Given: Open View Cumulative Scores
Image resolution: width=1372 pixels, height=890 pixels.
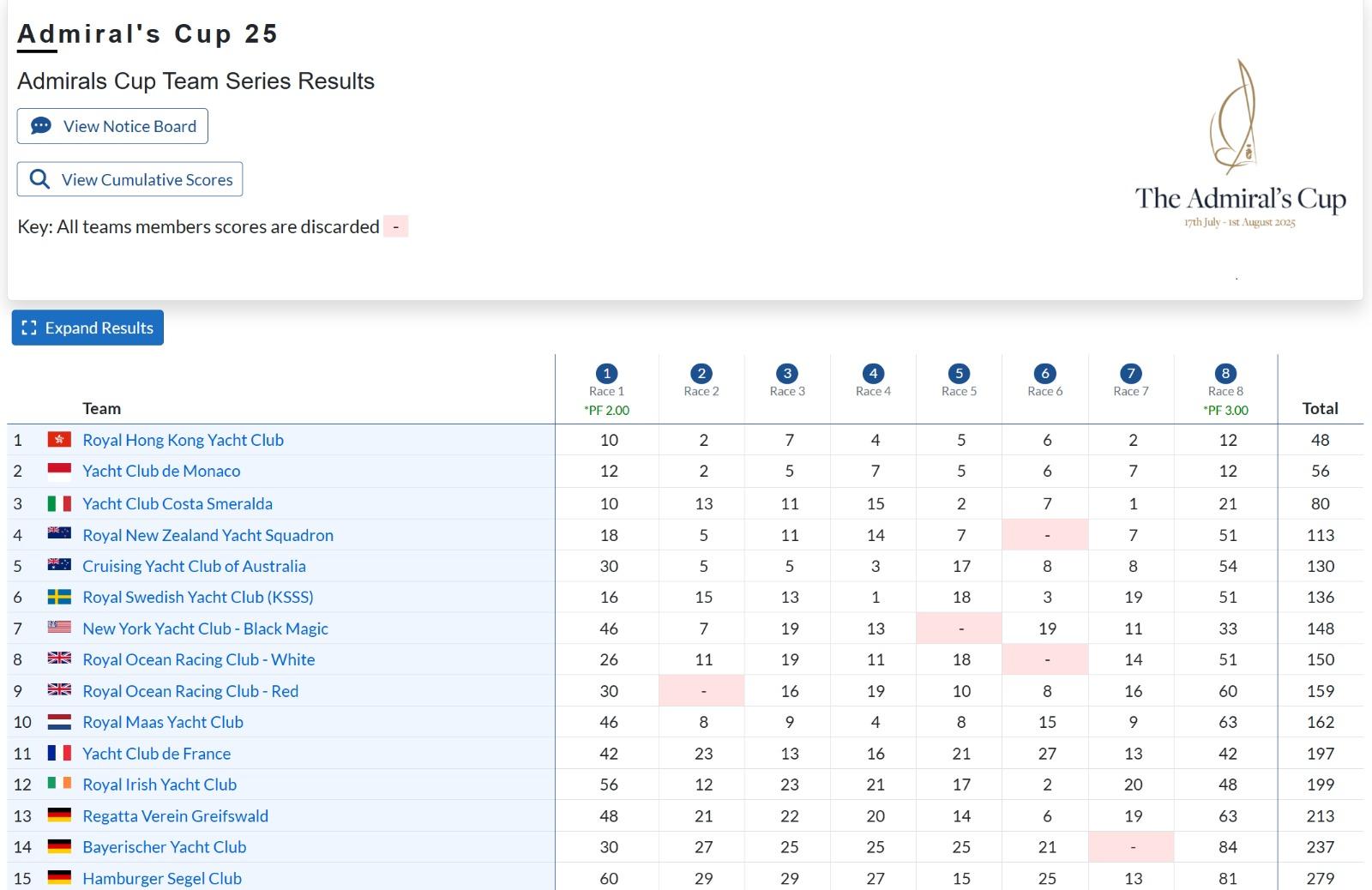Looking at the screenshot, I should pos(129,179).
